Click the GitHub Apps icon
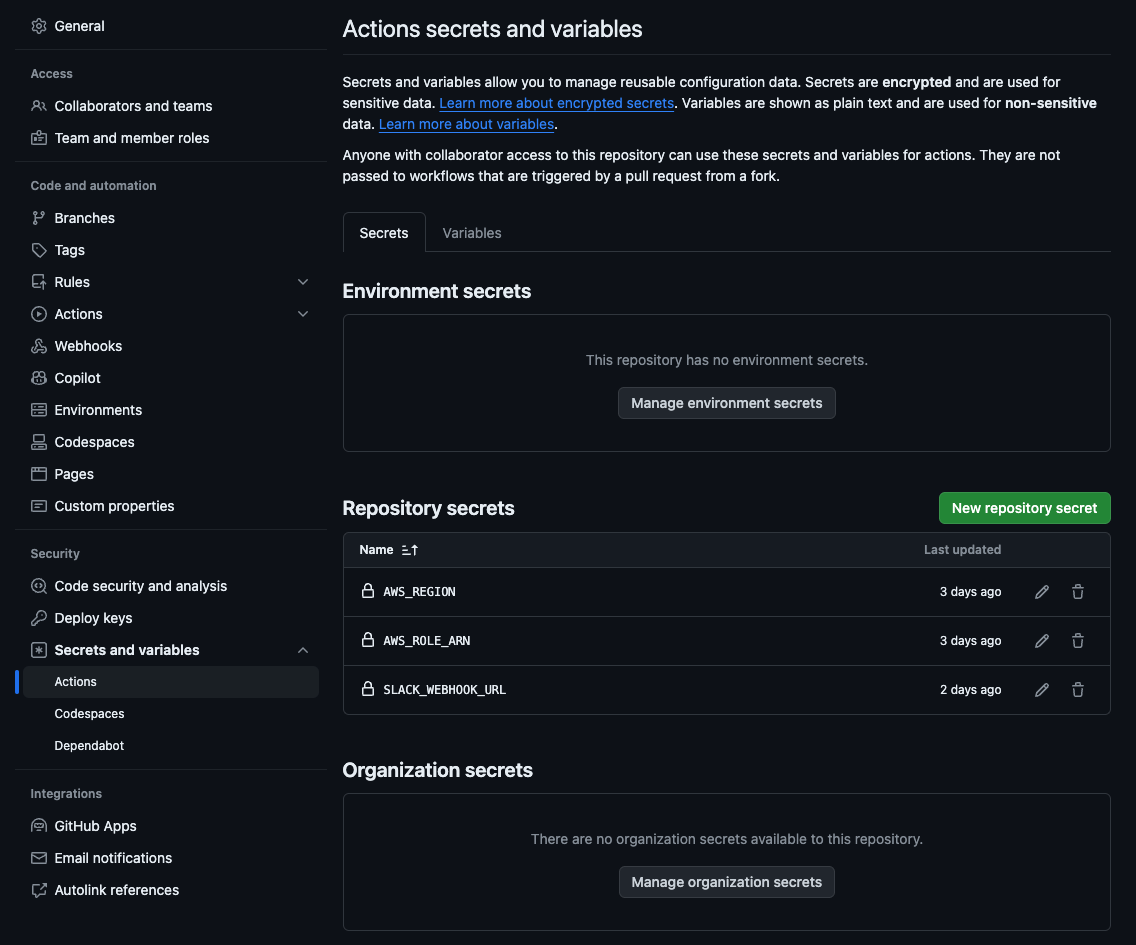 point(38,825)
